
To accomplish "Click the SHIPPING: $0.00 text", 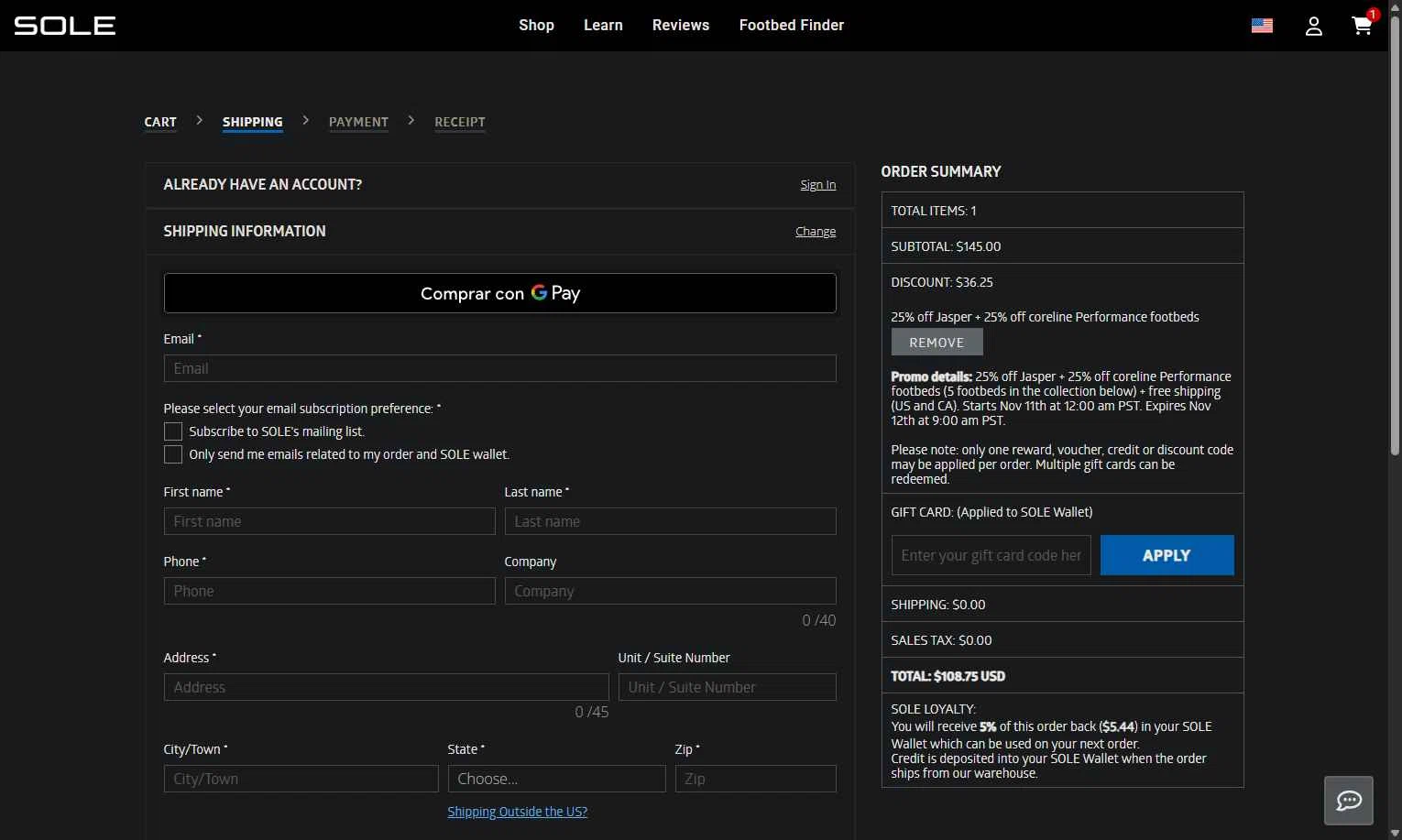I will coord(938,605).
